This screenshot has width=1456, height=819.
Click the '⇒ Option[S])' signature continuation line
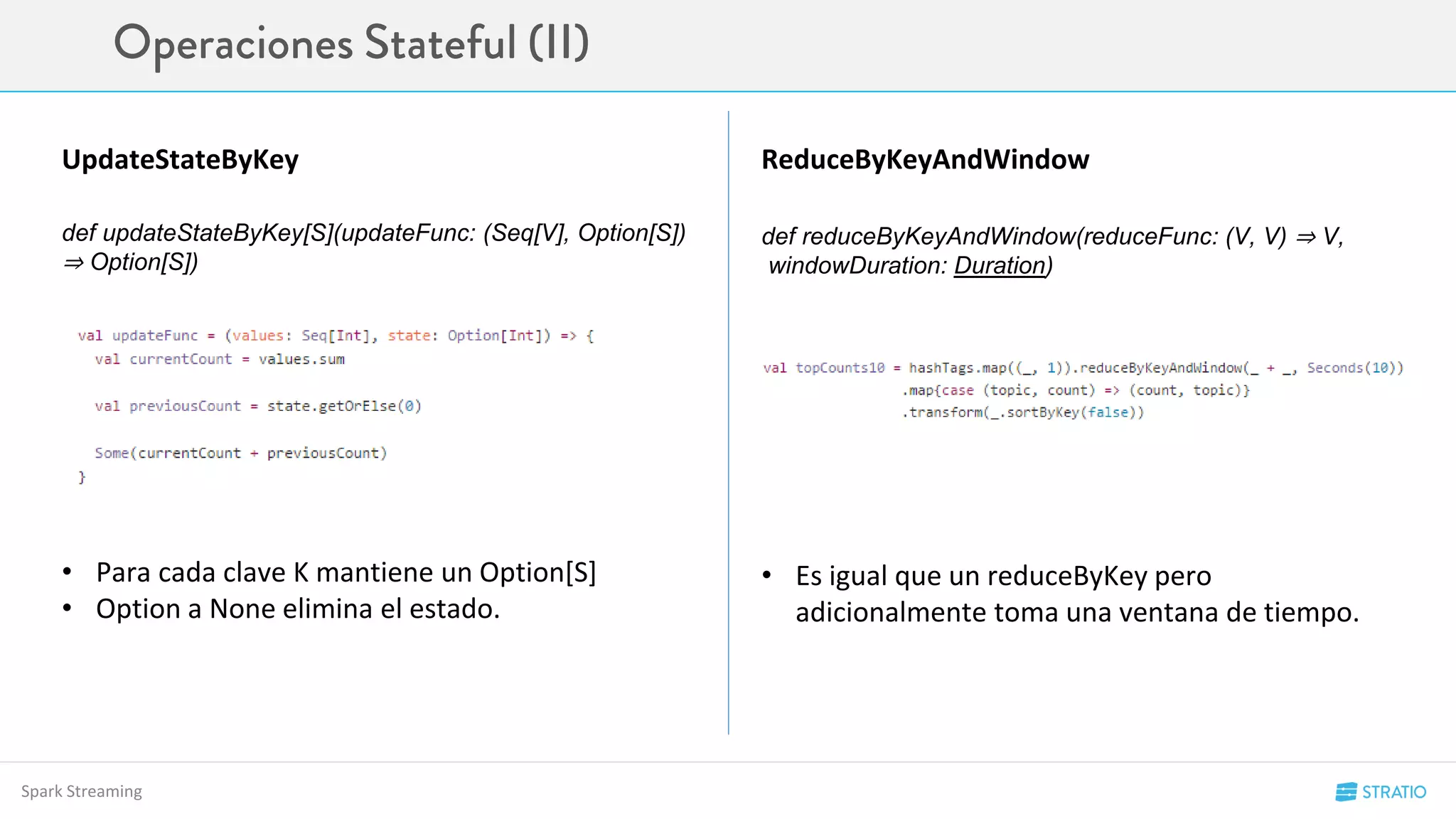click(x=130, y=262)
